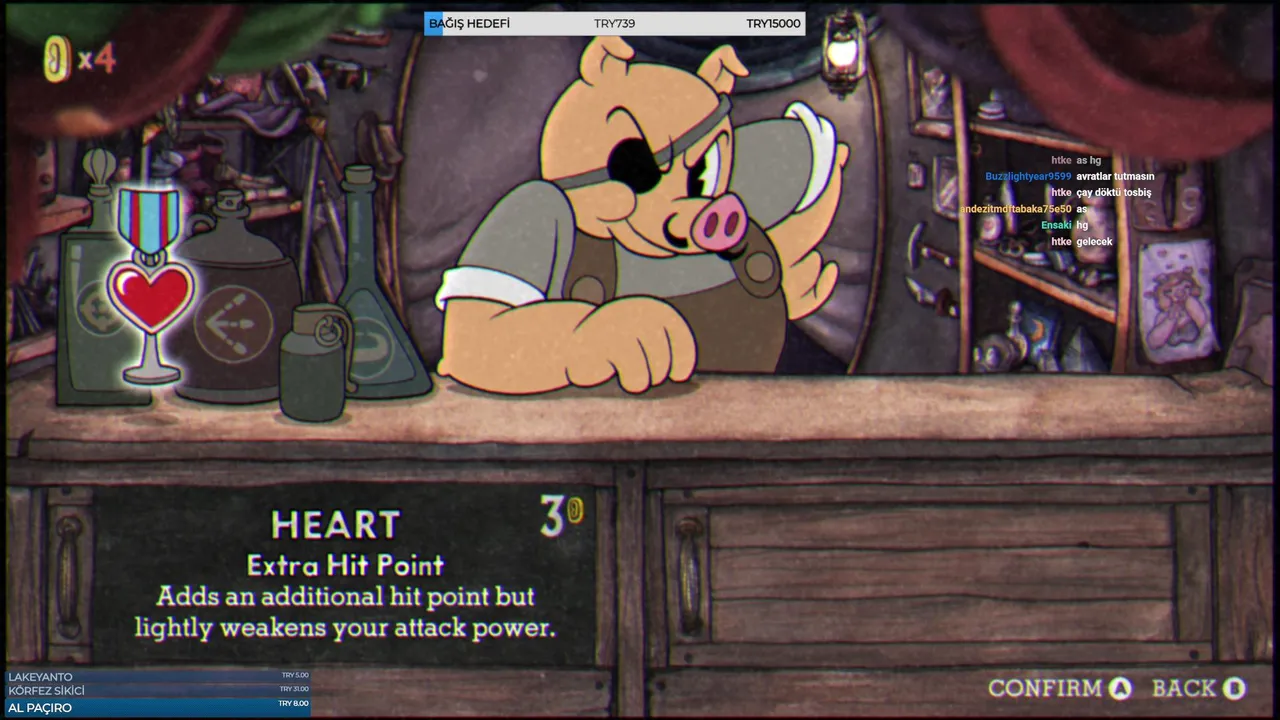Select the small grenade-shaped bottle
The image size is (1280, 720).
pyautogui.click(x=313, y=362)
